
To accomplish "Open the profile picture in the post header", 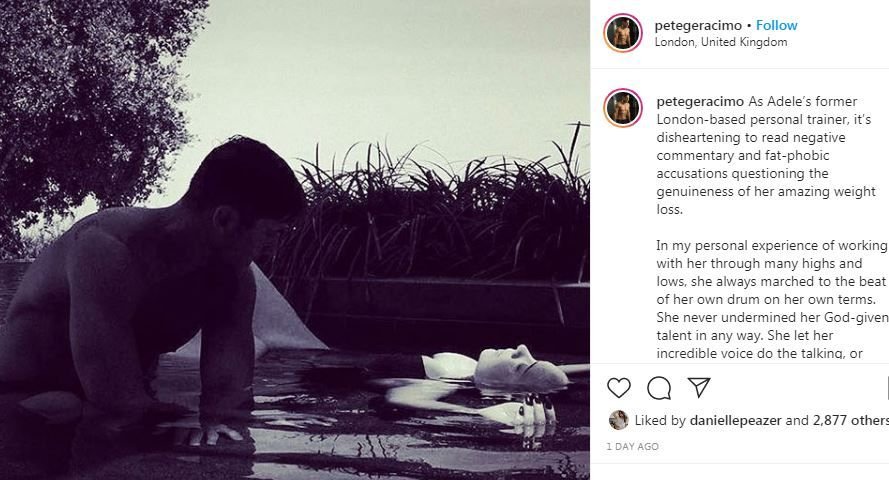I will coord(622,33).
